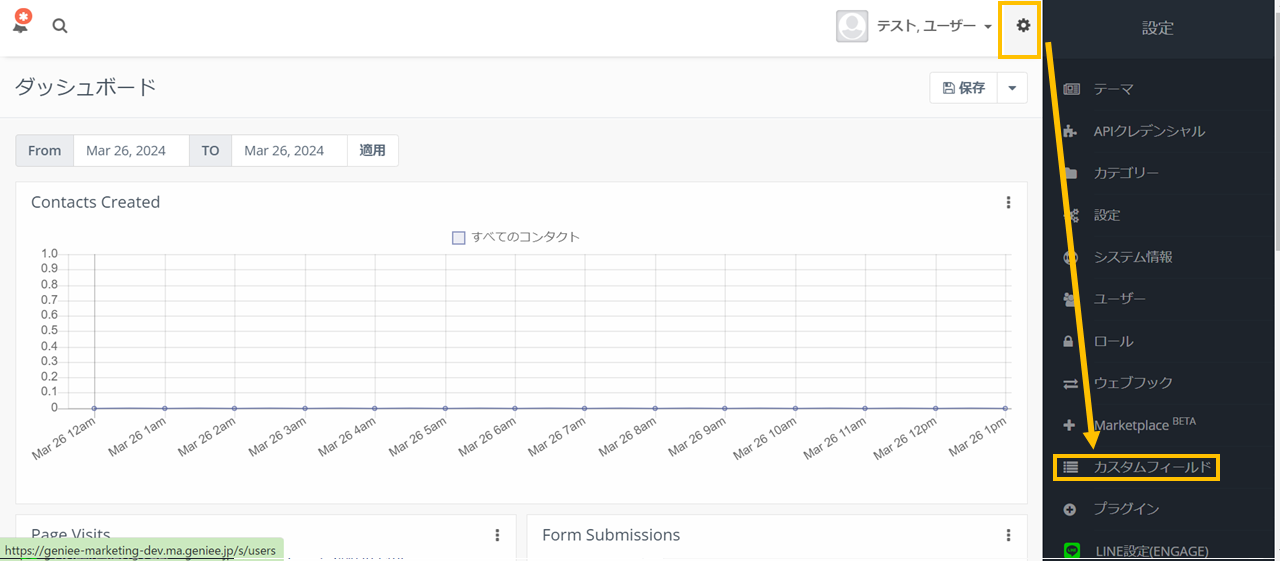Click the LINE icon beside LINE設定(ENGAGE)
The width and height of the screenshot is (1280, 561).
pos(1072,551)
